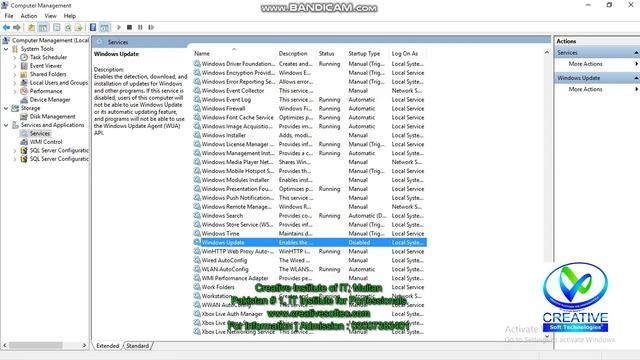Select WMI Control icon in tree

click(x=24, y=142)
